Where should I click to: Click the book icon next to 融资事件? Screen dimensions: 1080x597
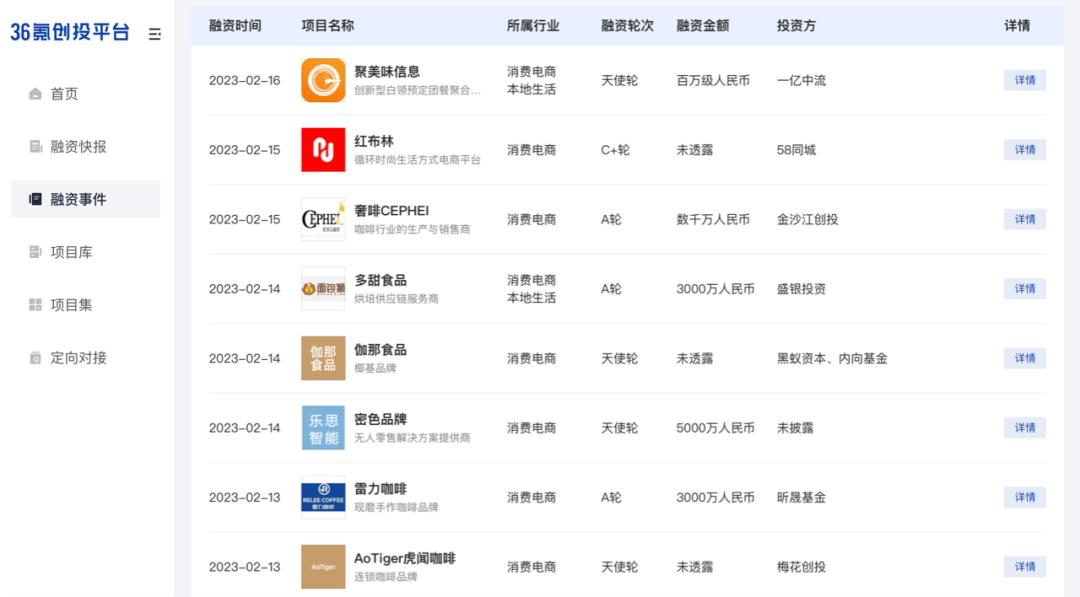click(x=35, y=199)
